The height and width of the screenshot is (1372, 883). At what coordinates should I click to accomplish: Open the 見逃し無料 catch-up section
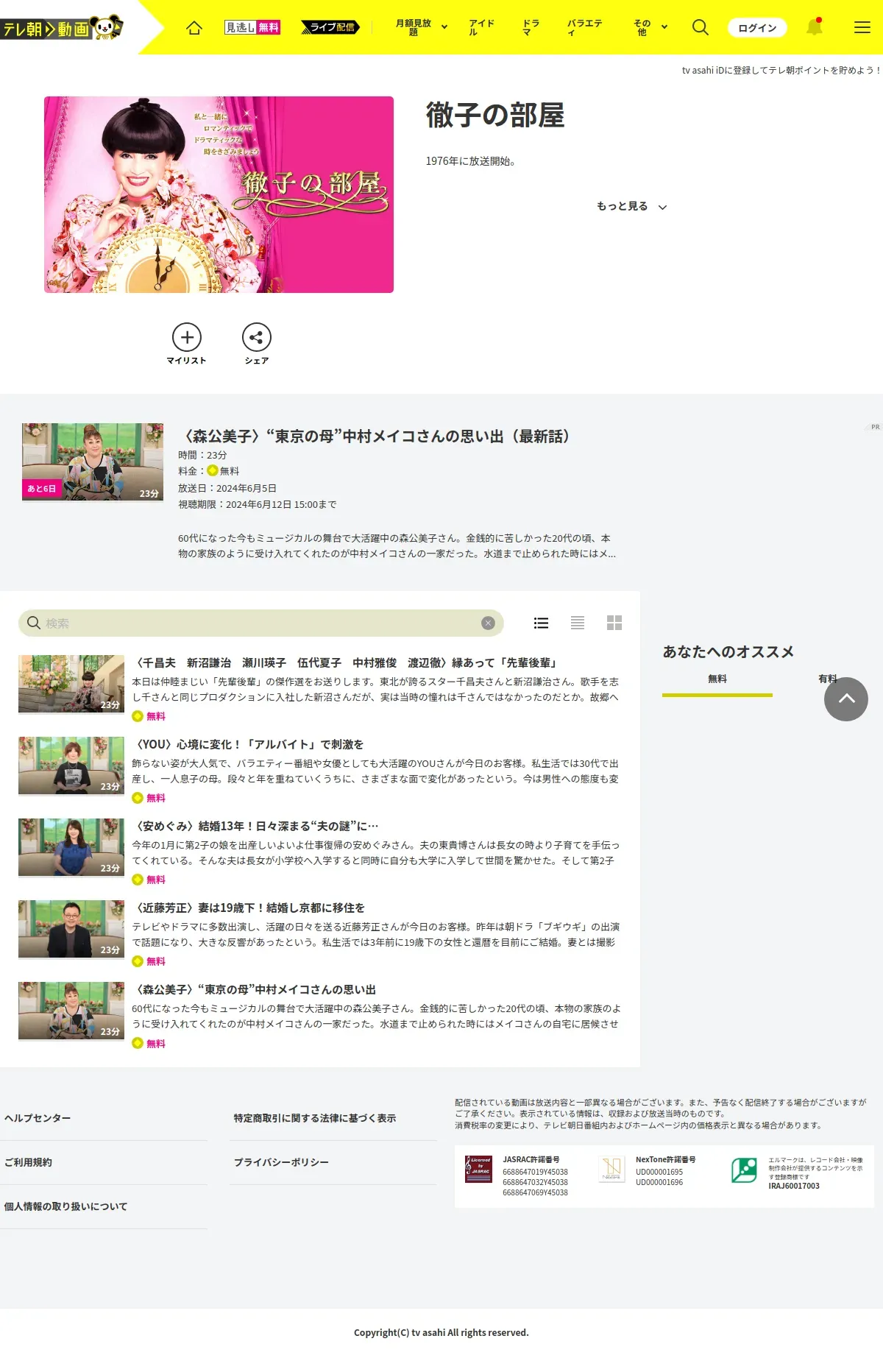click(252, 27)
